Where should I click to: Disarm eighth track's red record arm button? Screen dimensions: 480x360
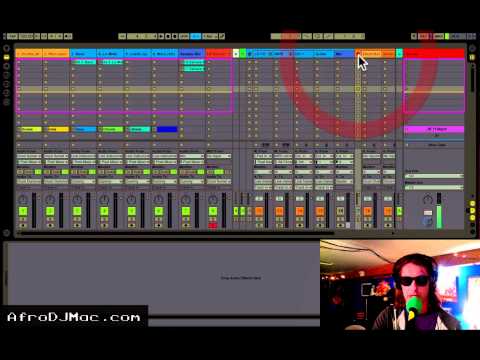pos(213,226)
